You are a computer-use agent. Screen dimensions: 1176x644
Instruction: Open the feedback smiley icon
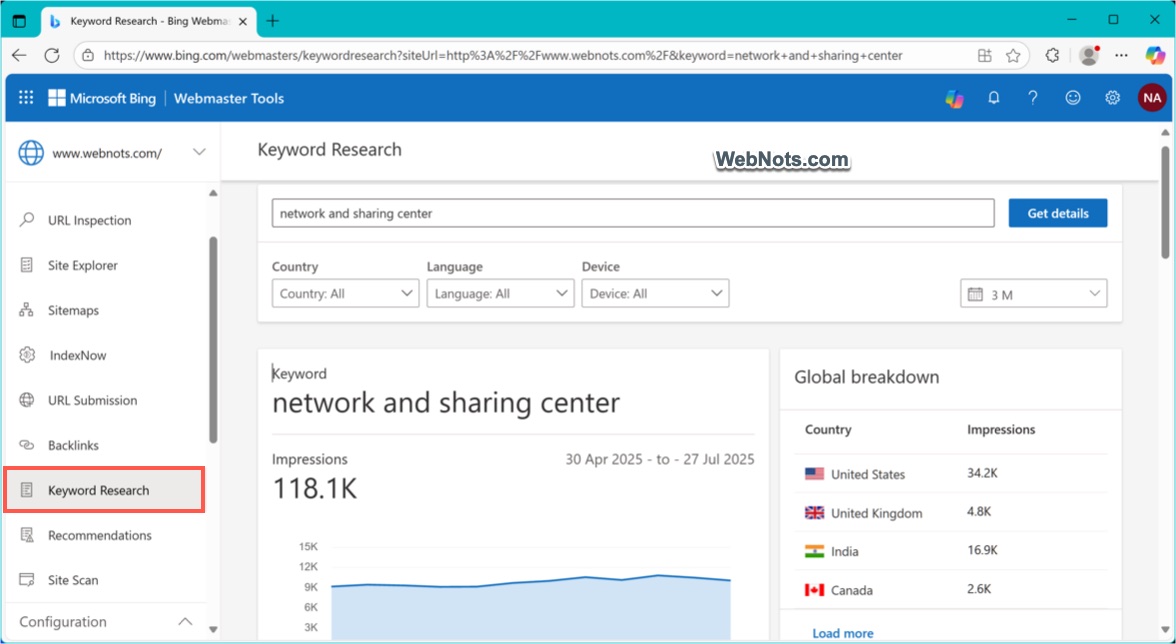(x=1073, y=98)
